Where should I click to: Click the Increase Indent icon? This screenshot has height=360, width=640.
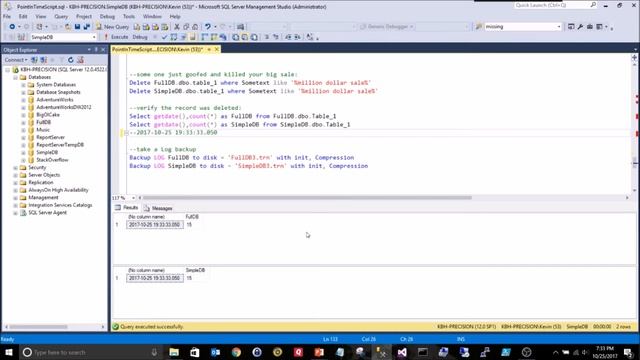297,37
